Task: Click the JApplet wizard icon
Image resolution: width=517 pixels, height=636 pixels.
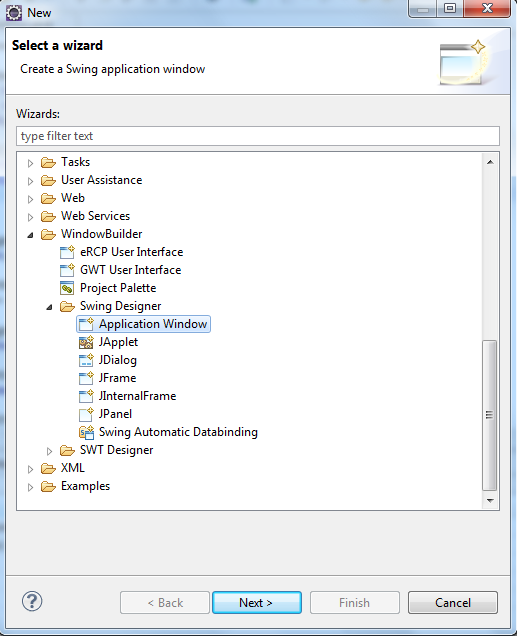Action: coord(86,342)
